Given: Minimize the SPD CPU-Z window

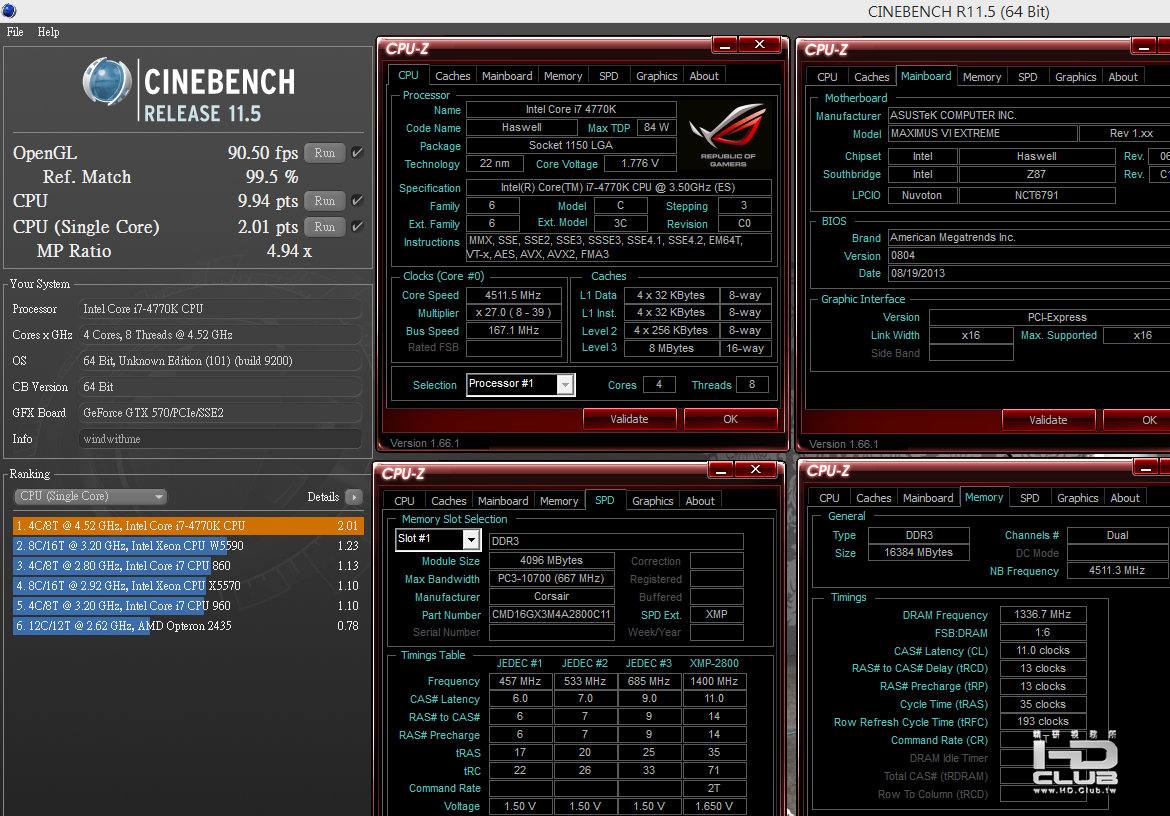Looking at the screenshot, I should pos(721,470).
